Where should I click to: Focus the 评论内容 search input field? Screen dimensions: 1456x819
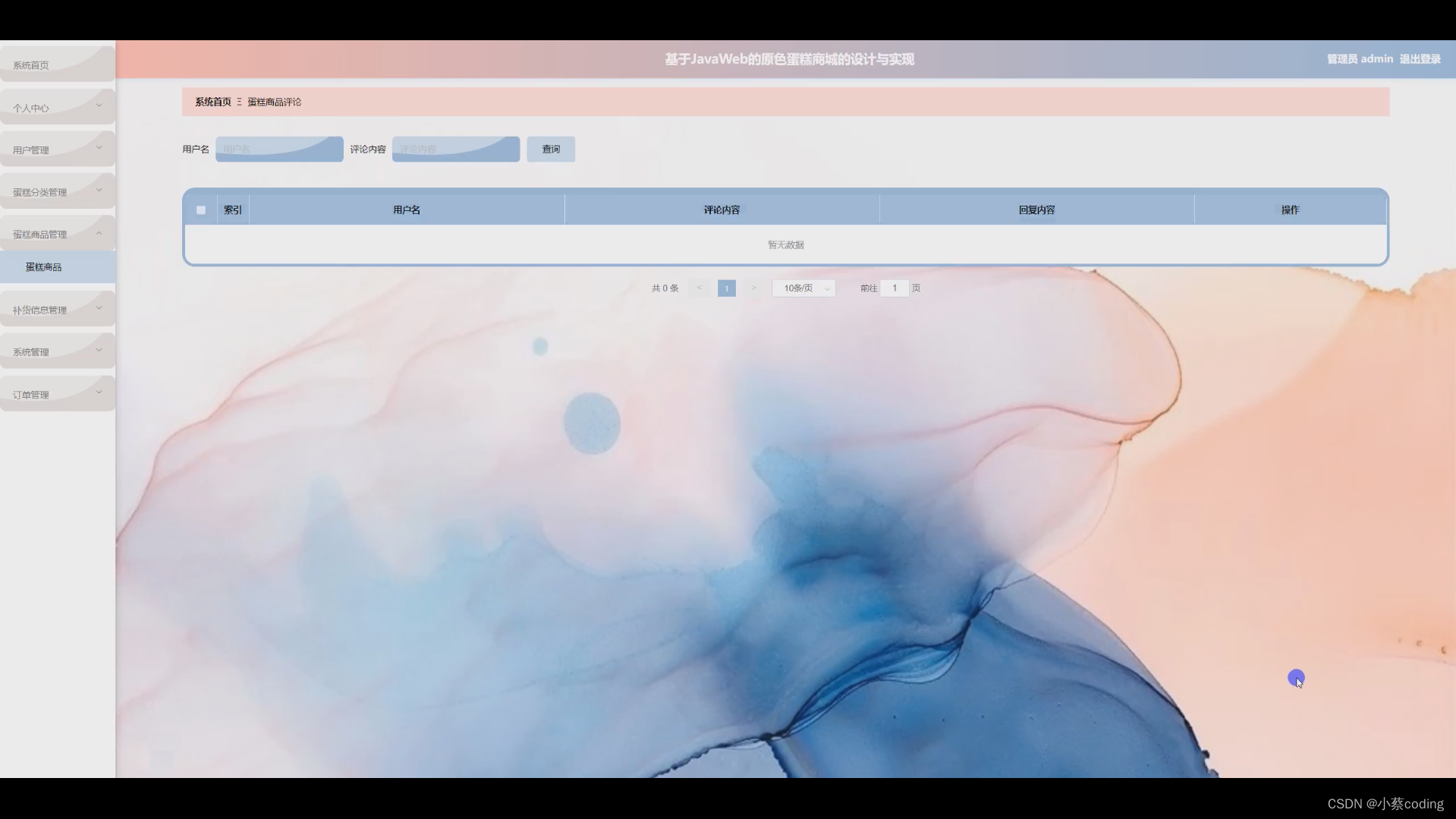(456, 149)
